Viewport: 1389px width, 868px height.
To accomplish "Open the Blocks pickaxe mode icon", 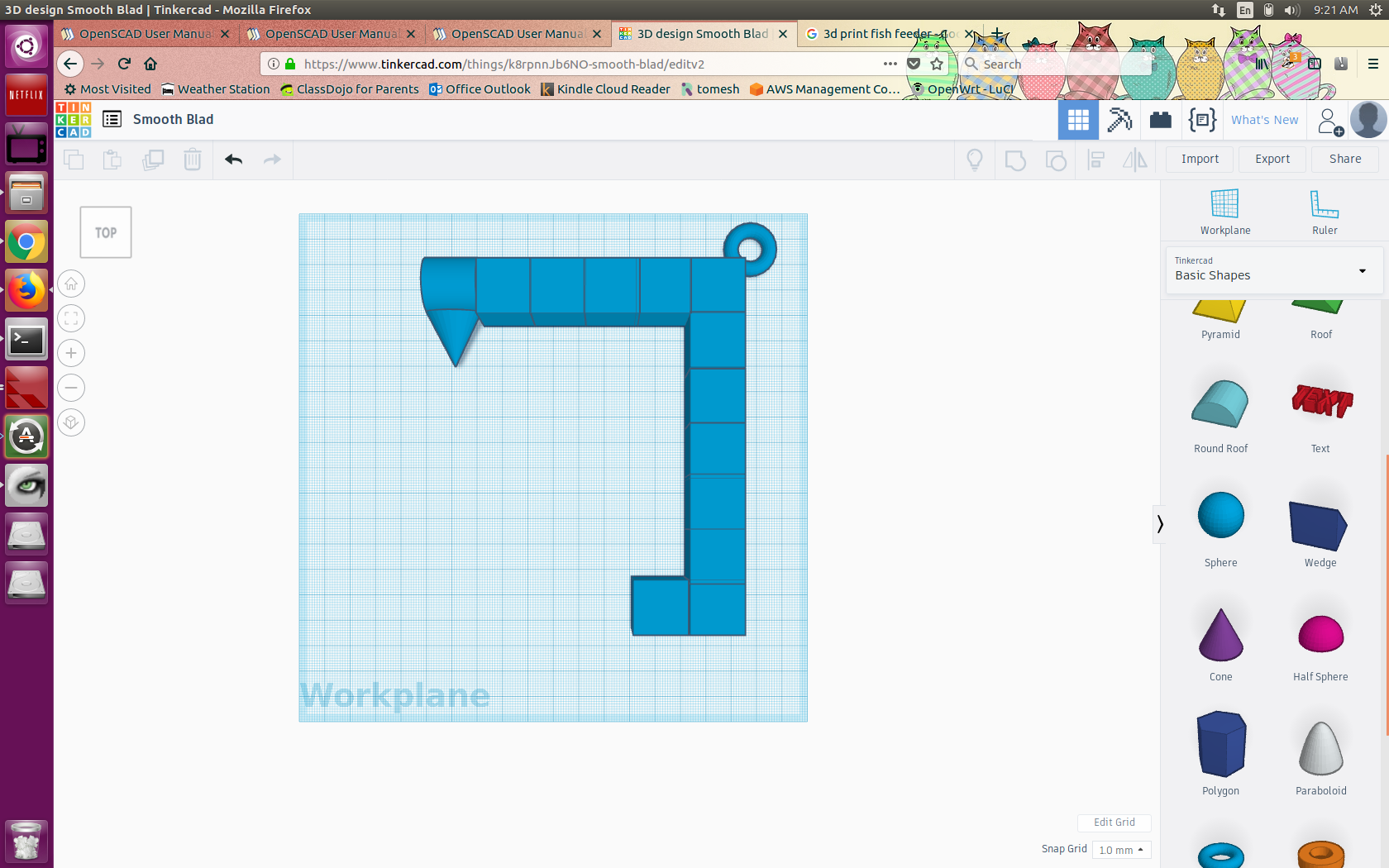I will [1119, 120].
